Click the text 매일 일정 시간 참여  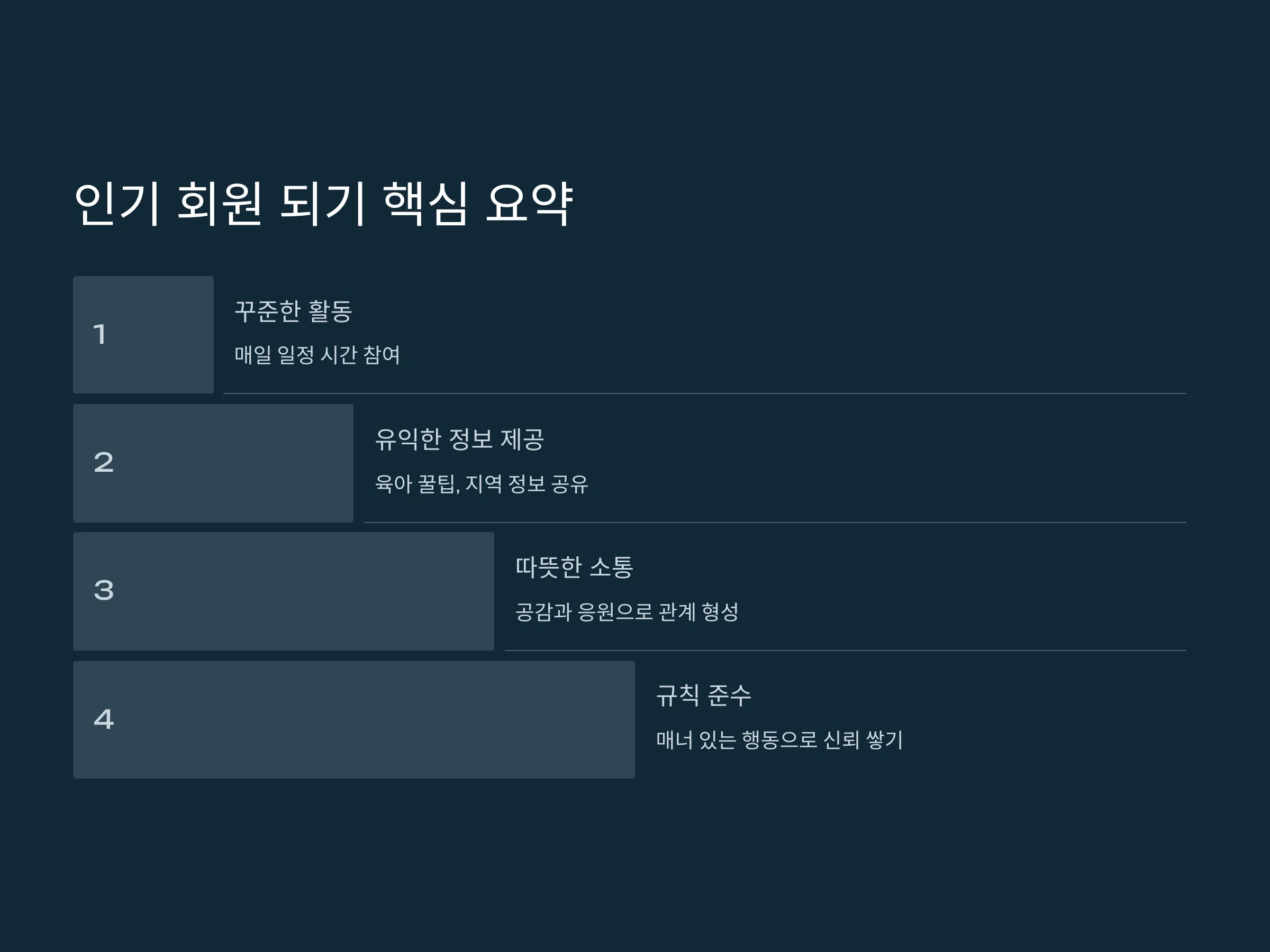pos(317,355)
